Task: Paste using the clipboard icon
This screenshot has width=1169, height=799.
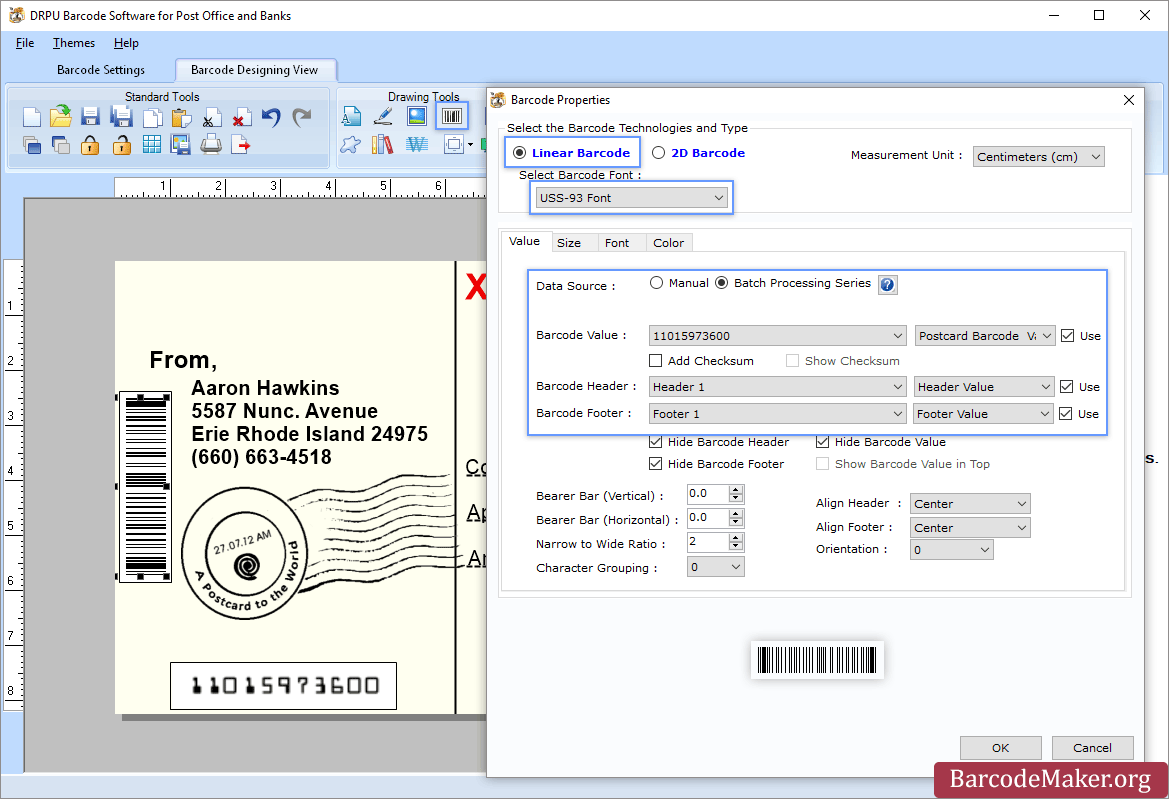Action: coord(181,118)
